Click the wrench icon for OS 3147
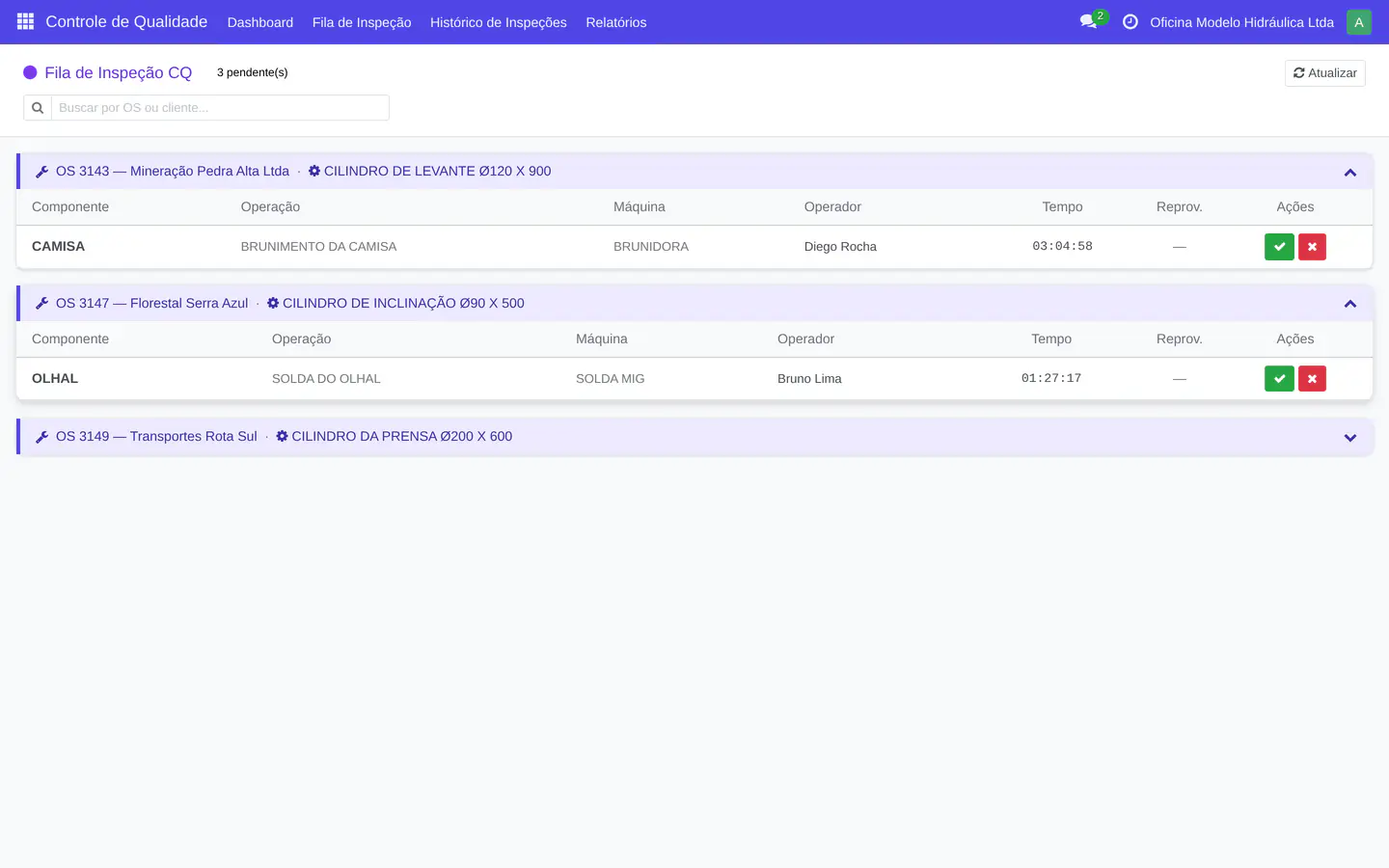The width and height of the screenshot is (1389, 868). coord(41,304)
